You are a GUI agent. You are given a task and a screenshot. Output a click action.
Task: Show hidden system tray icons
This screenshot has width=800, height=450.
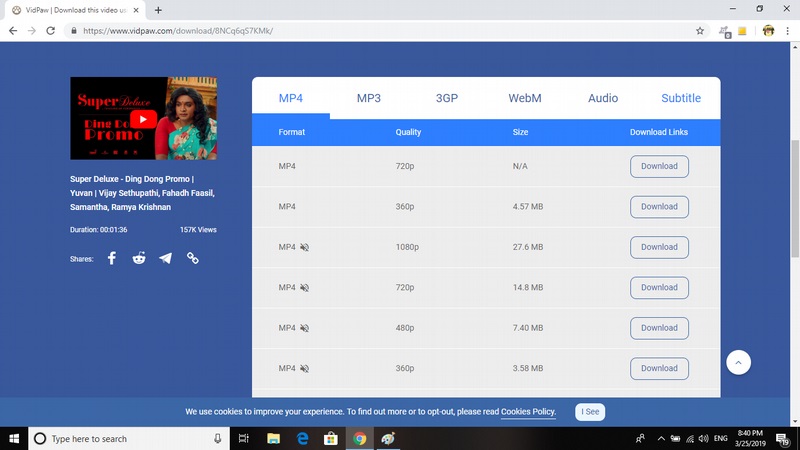(661, 438)
